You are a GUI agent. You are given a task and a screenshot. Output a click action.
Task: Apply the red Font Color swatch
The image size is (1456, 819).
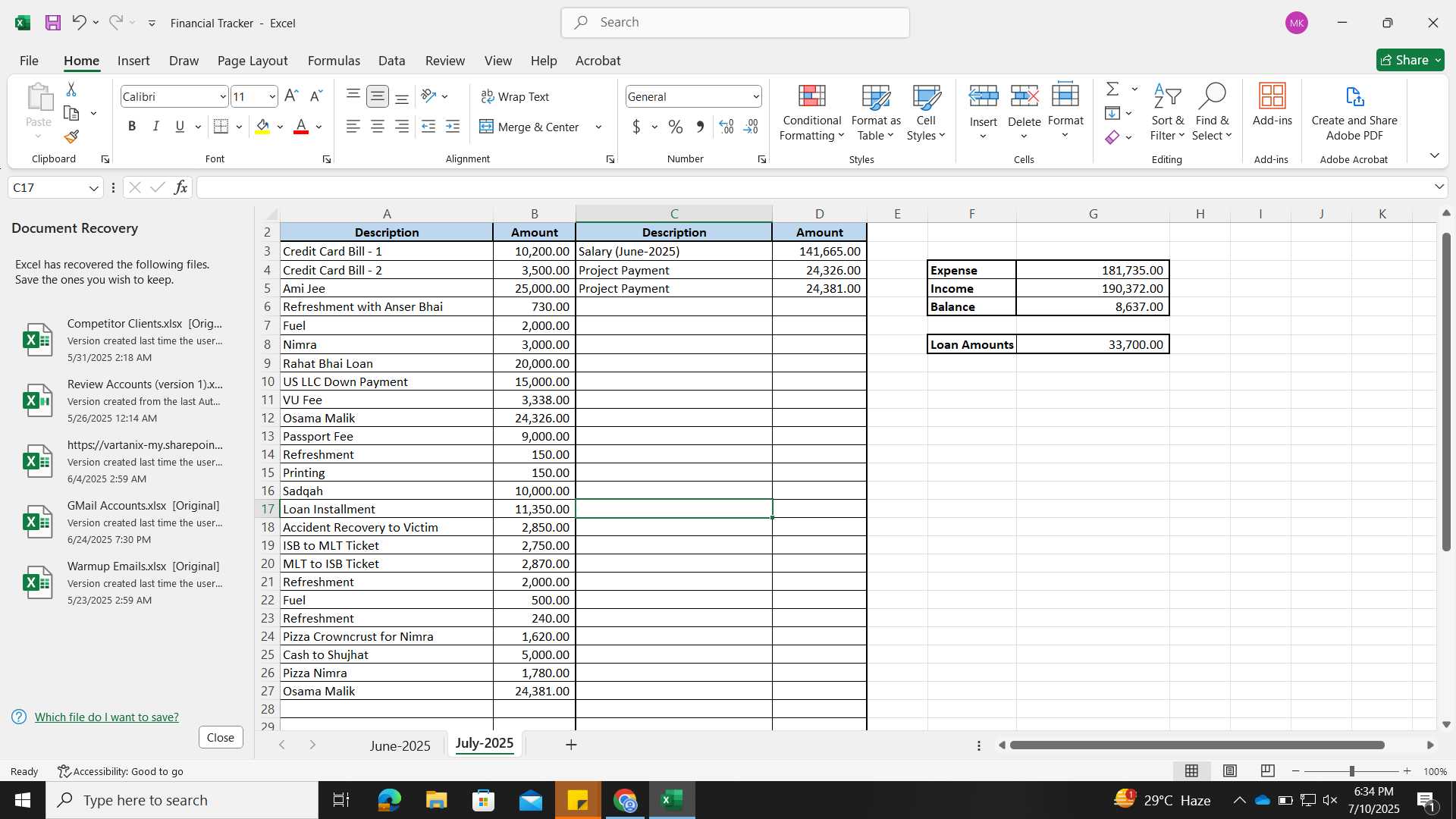[x=301, y=127]
